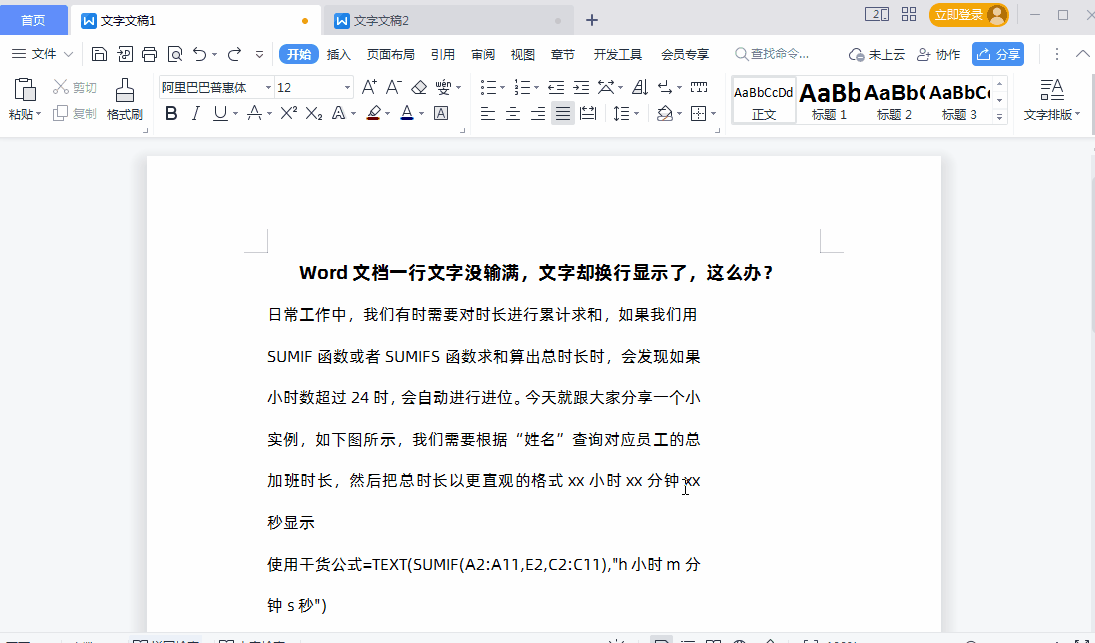Open paragraph shading dropdown arrow

679,113
